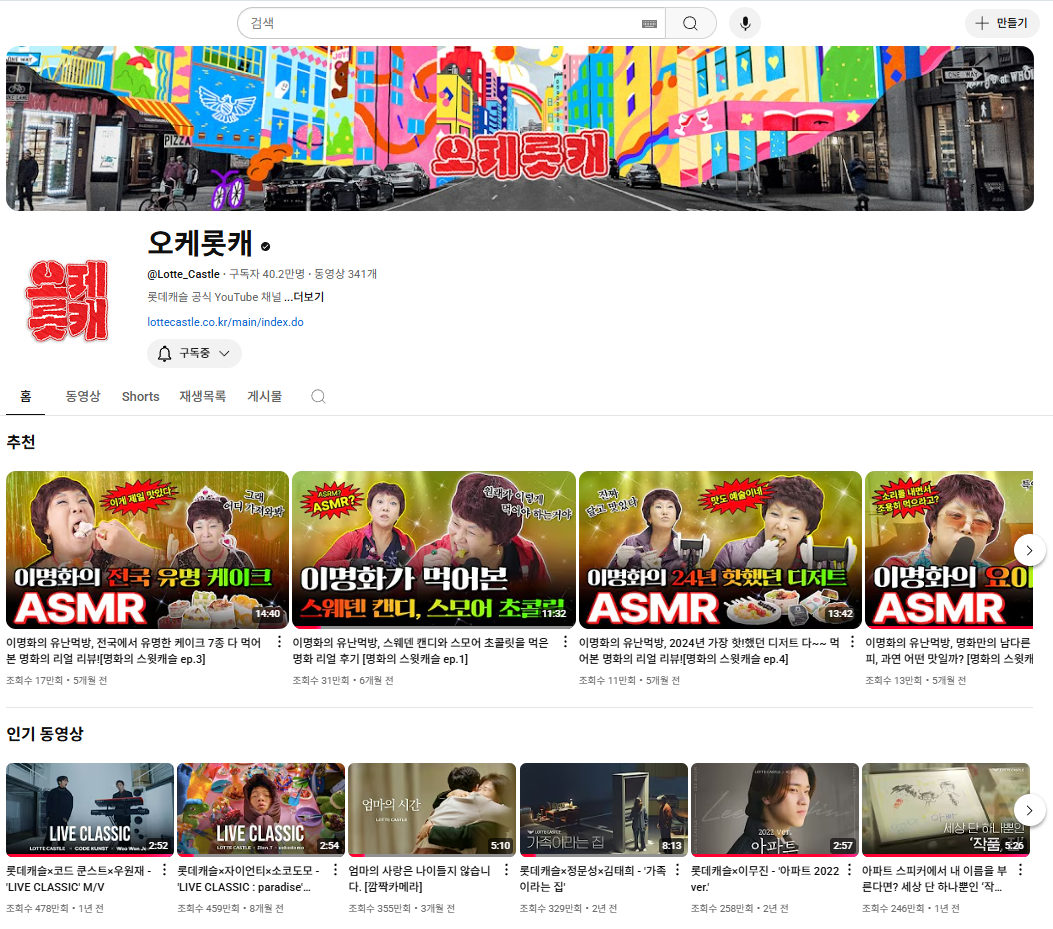
Task: Click the 만들기 create button
Action: click(x=1002, y=24)
